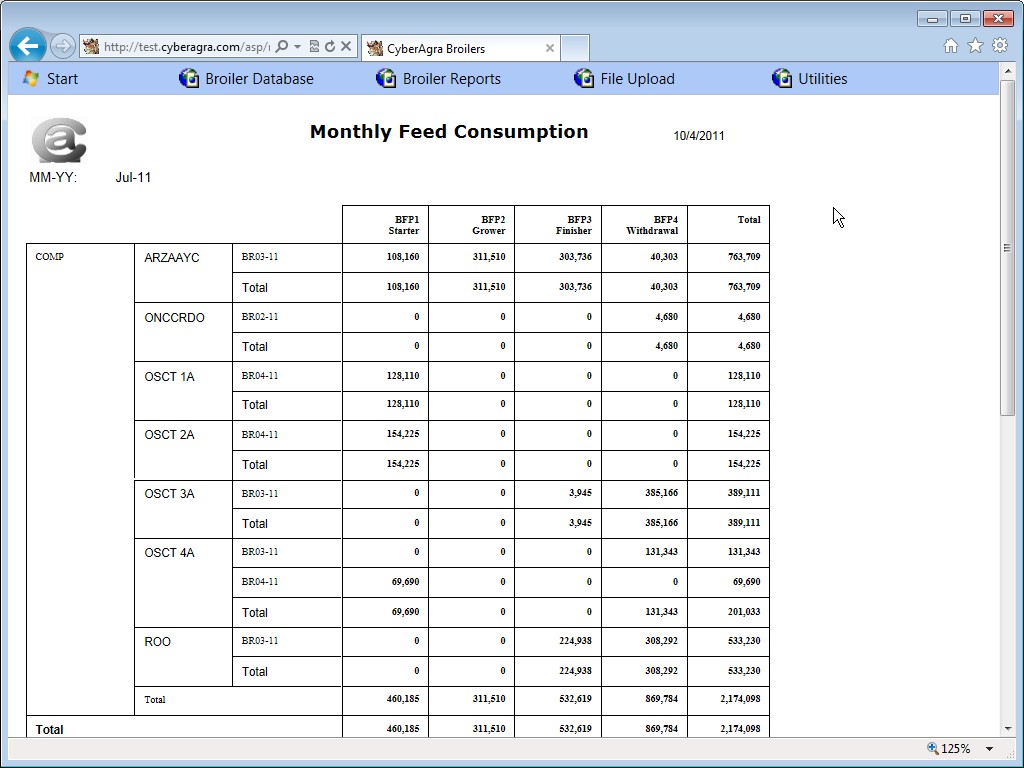Open the Broiler Reports menu
This screenshot has height=768, width=1024.
439,79
